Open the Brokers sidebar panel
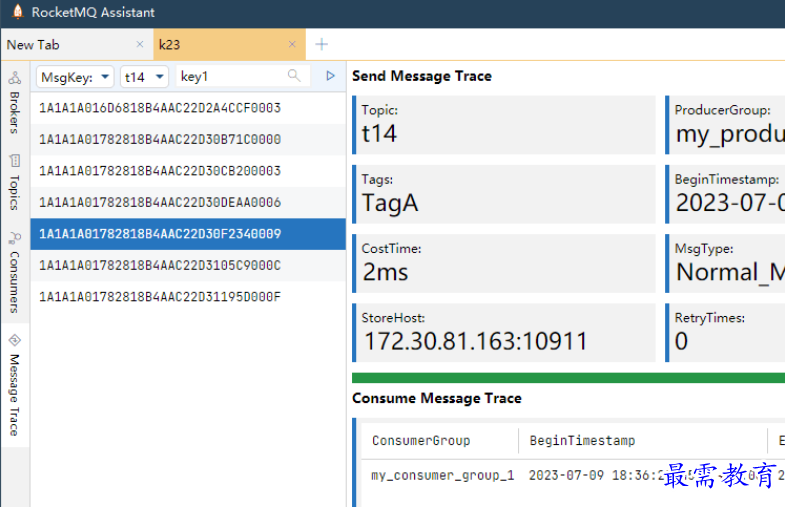Screen dimensions: 785x507 point(15,103)
